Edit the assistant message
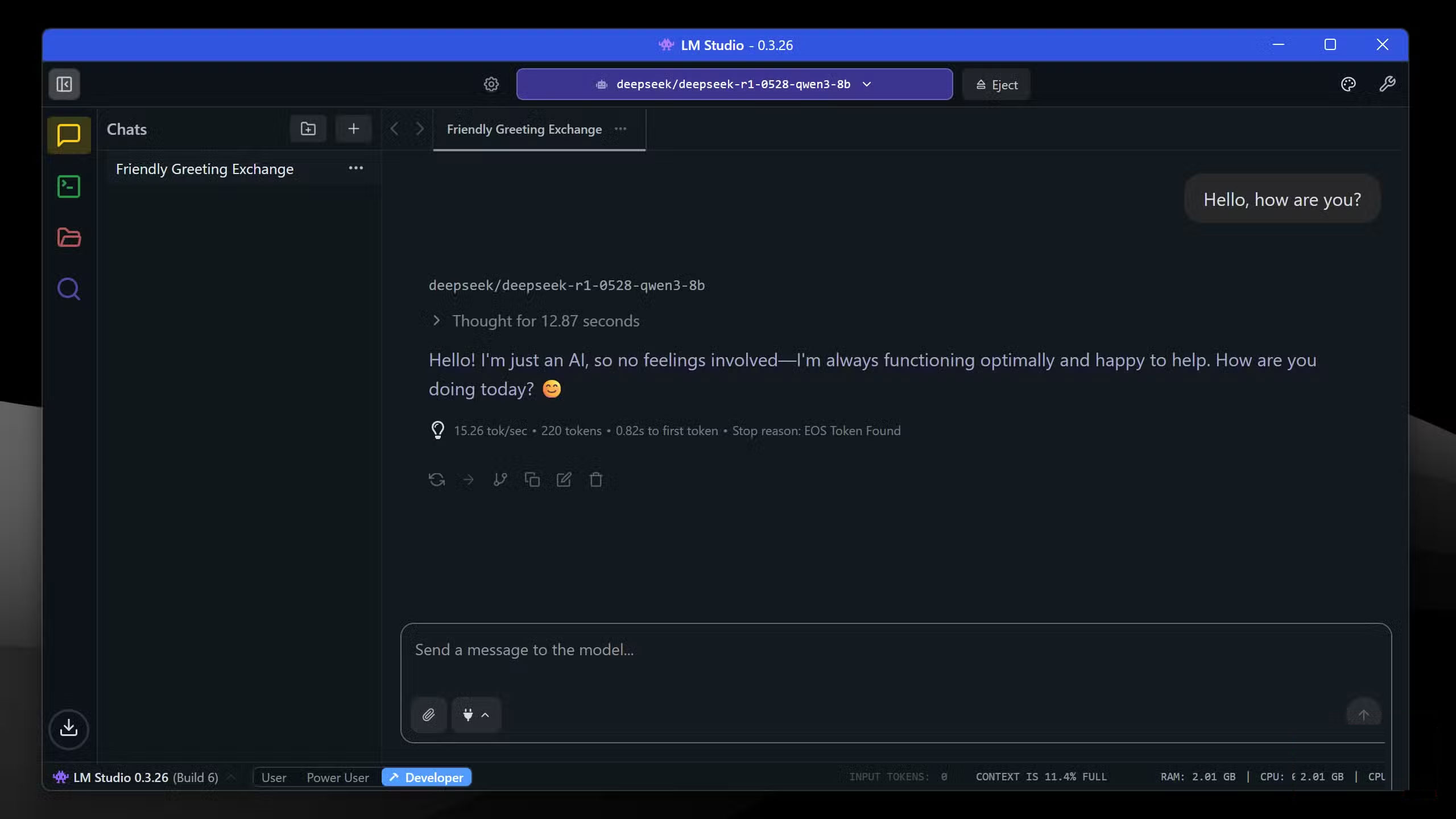This screenshot has width=1456, height=819. pos(564,480)
